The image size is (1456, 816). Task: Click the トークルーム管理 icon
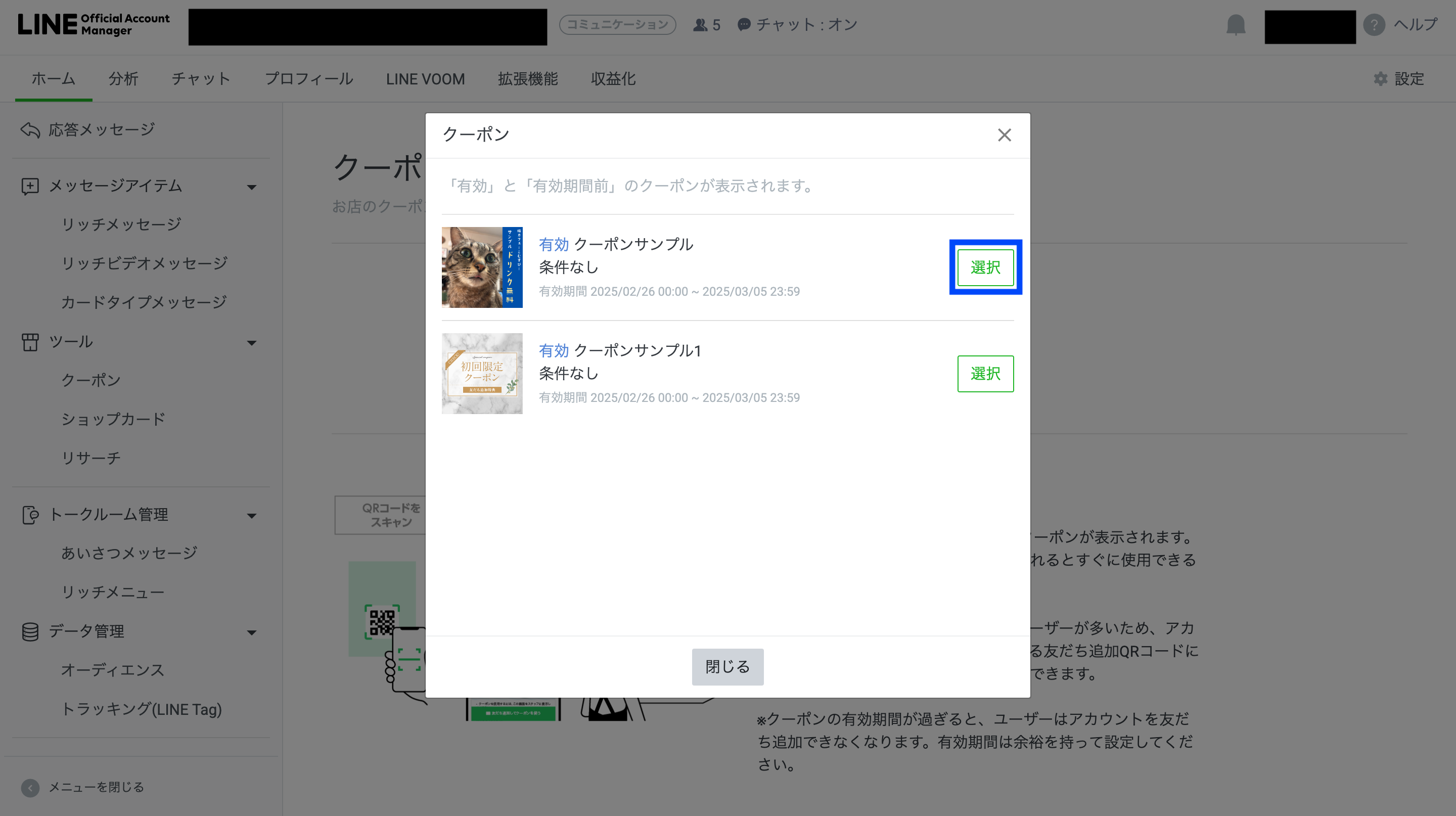pos(30,515)
